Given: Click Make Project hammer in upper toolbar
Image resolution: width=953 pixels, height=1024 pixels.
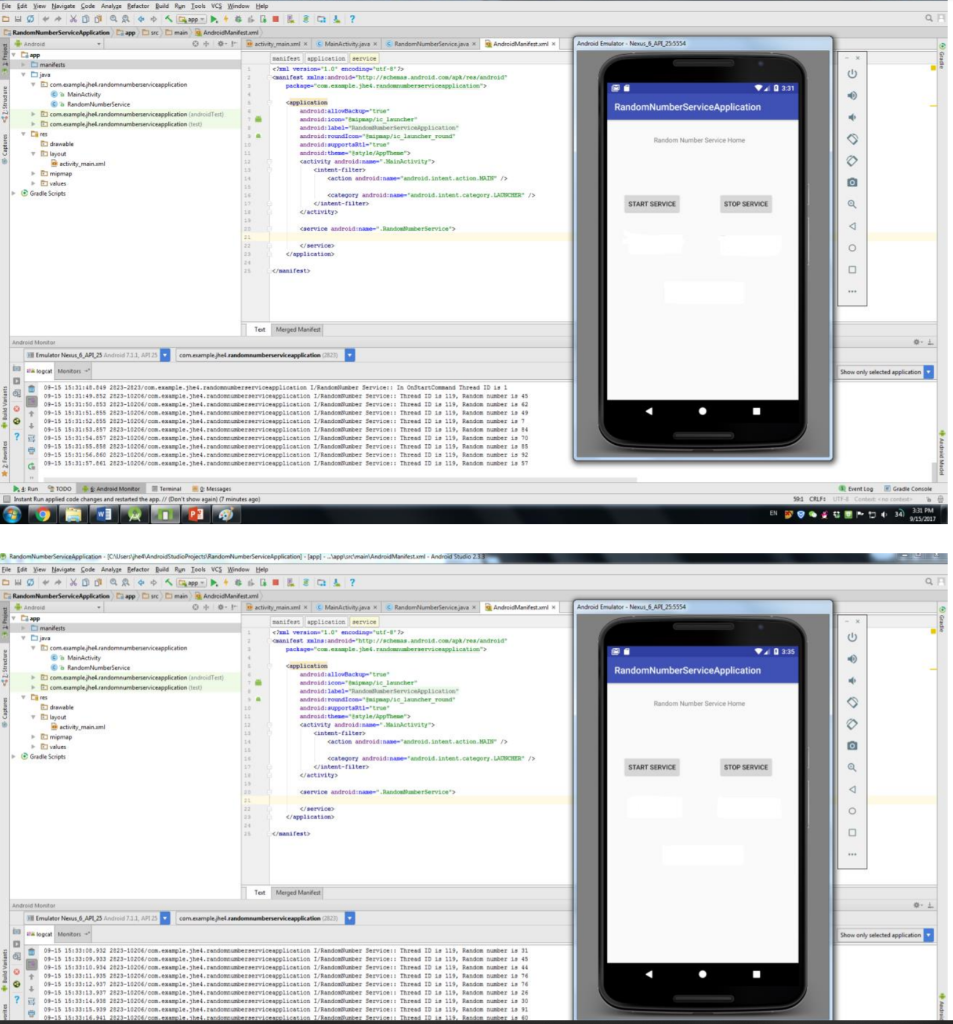Looking at the screenshot, I should [169, 19].
